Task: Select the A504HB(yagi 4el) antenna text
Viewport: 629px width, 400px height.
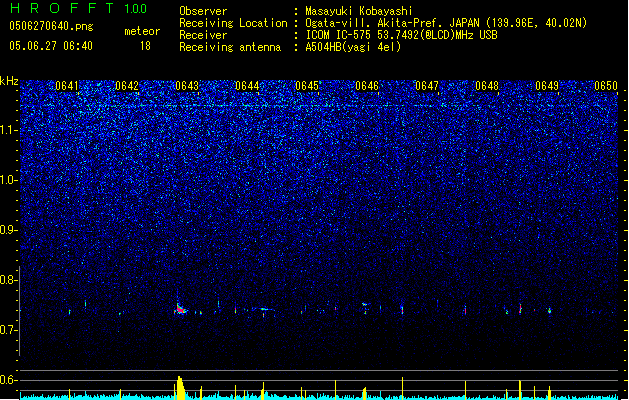Action: 353,47
